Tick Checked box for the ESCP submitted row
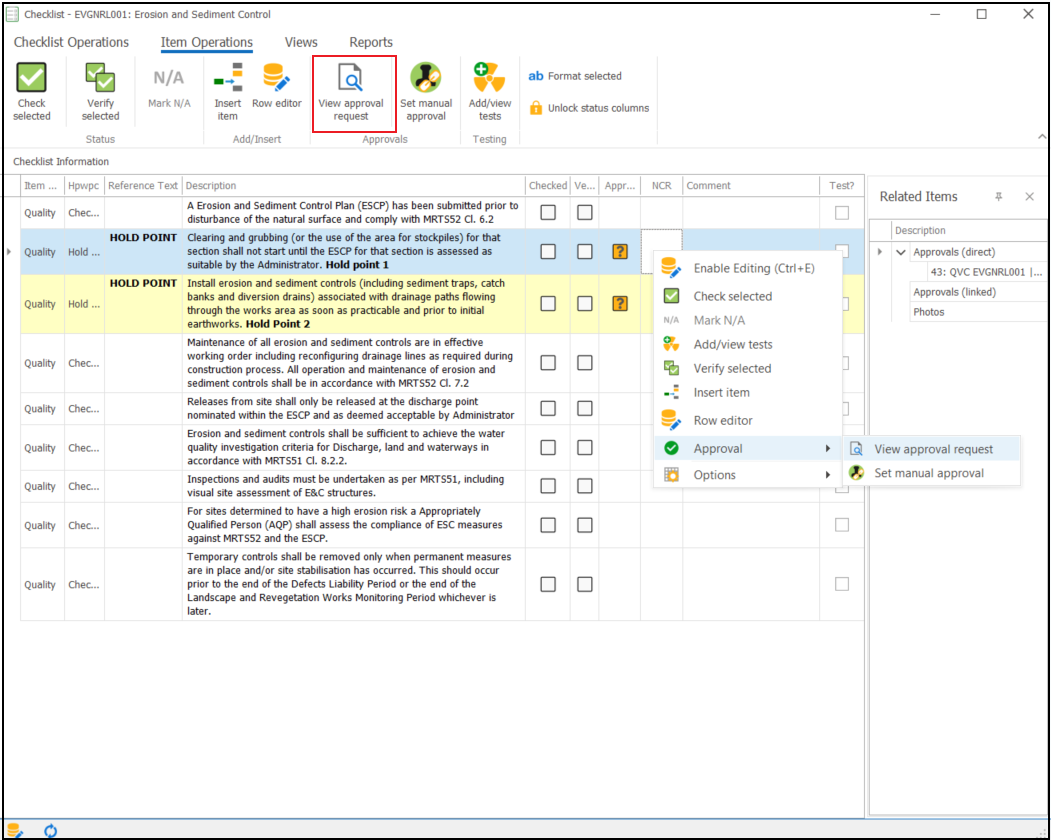1051x840 pixels. [x=548, y=213]
